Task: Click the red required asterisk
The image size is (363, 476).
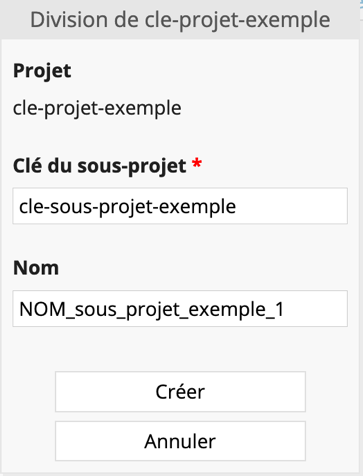Action: pyautogui.click(x=197, y=163)
